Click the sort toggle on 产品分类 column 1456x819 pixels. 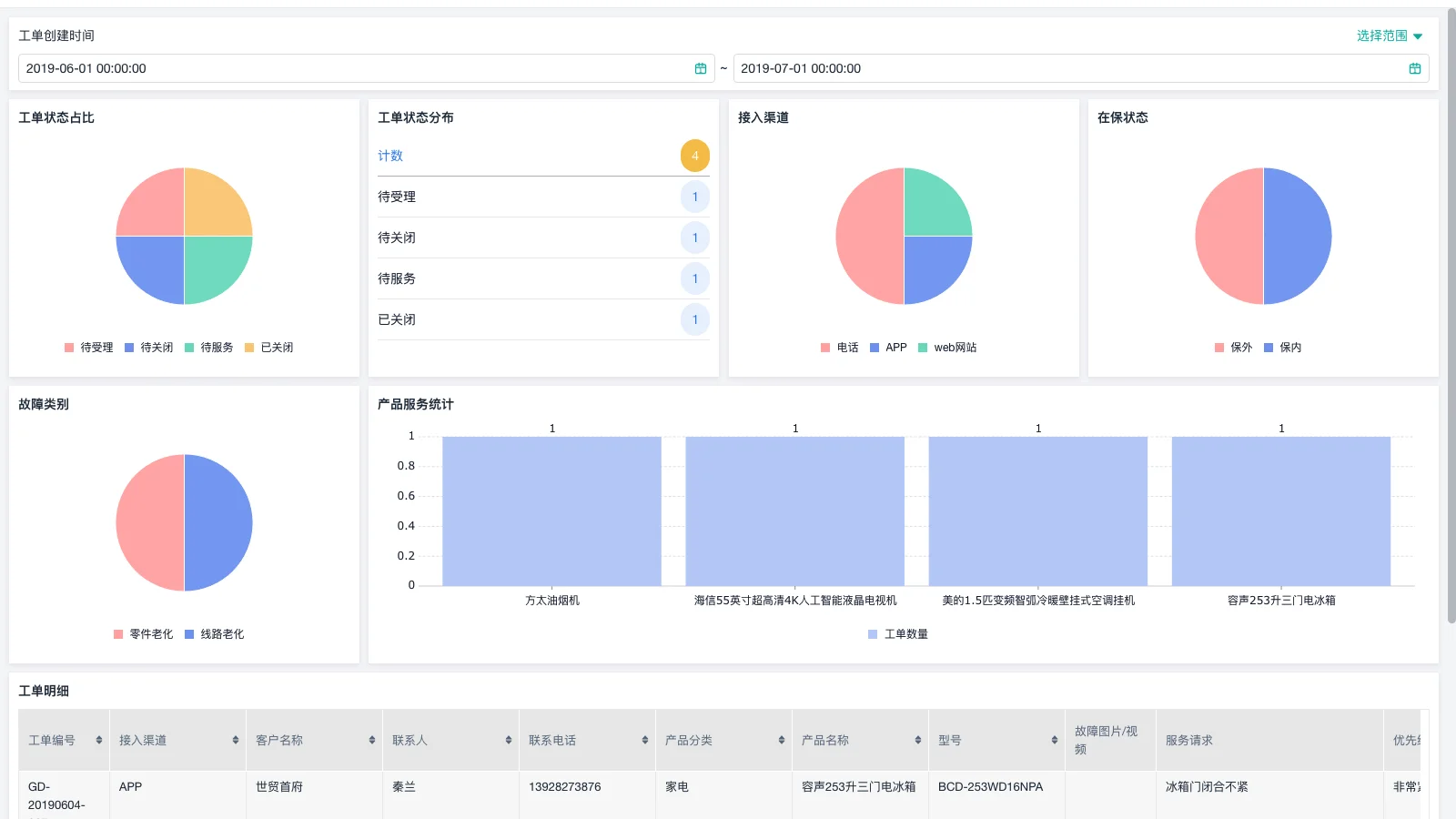click(x=781, y=740)
